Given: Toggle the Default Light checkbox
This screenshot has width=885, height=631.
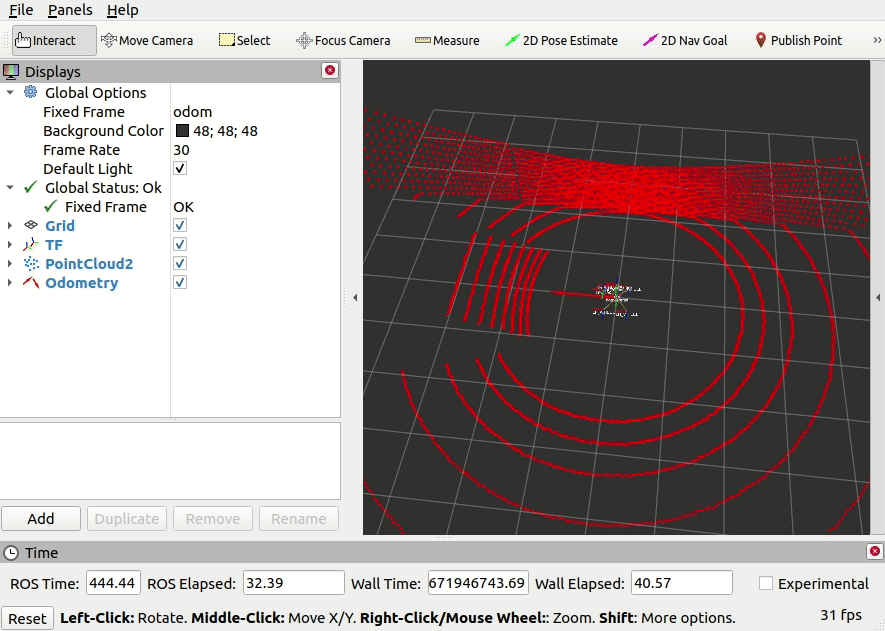Looking at the screenshot, I should (x=180, y=168).
